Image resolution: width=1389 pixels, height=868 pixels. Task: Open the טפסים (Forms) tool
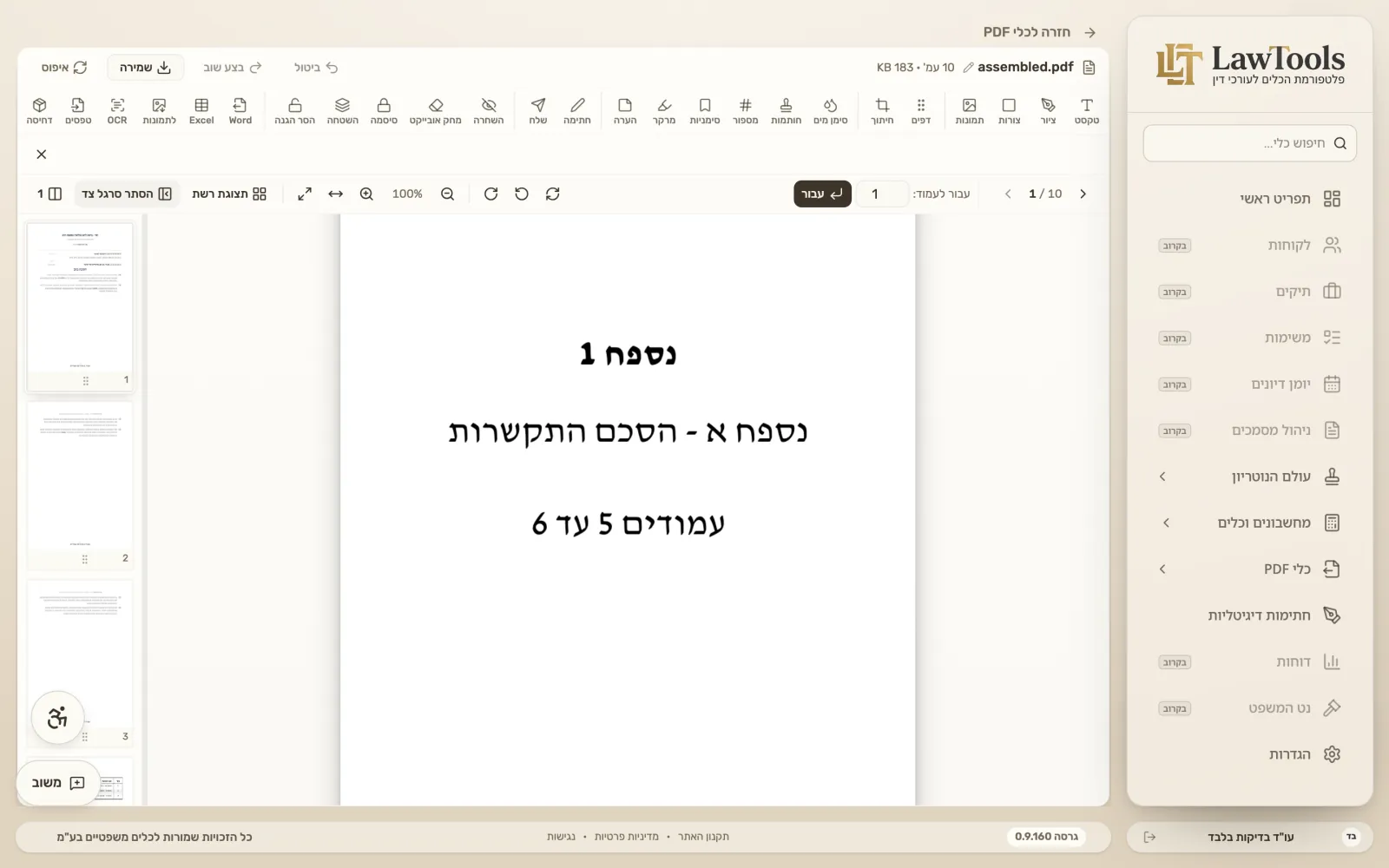[78, 111]
